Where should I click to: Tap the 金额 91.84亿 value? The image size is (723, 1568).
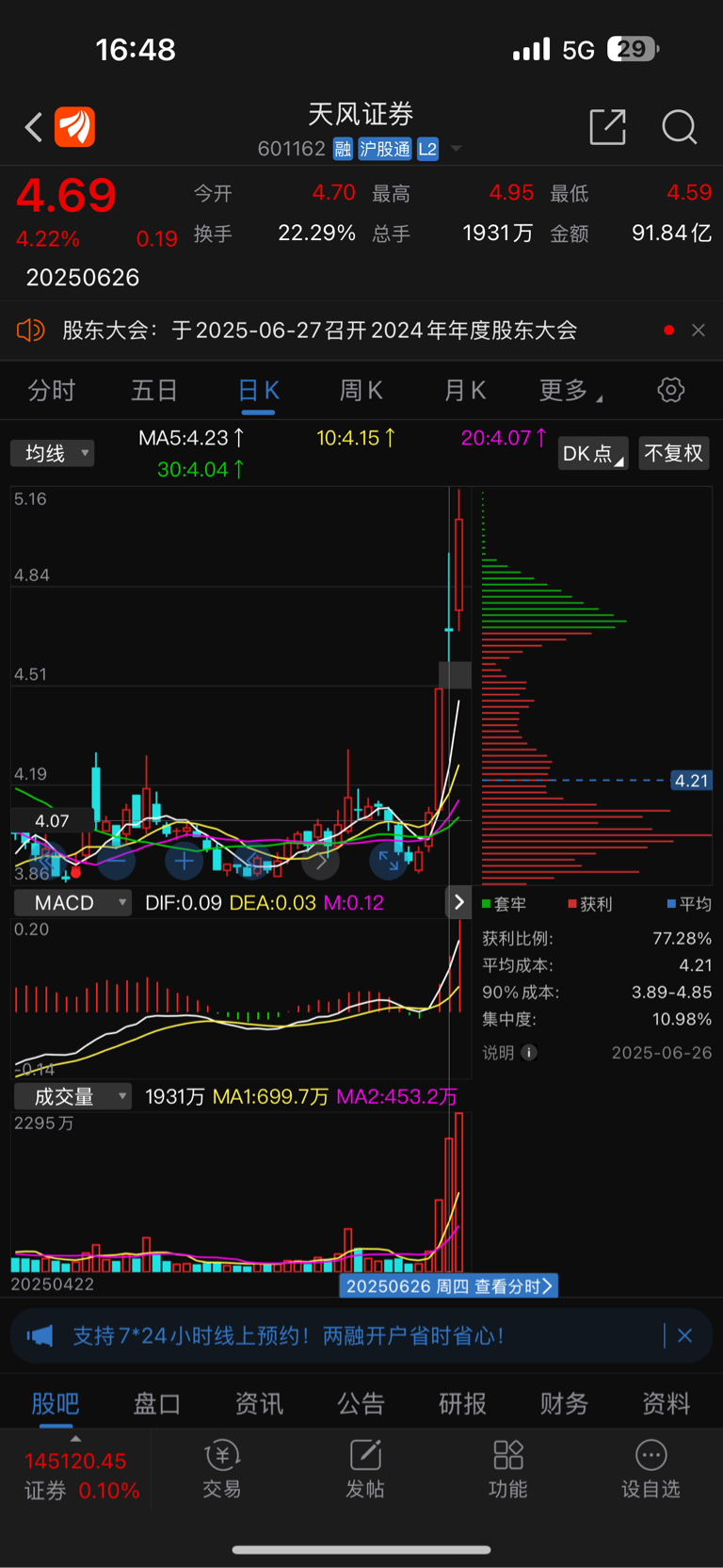click(x=671, y=233)
